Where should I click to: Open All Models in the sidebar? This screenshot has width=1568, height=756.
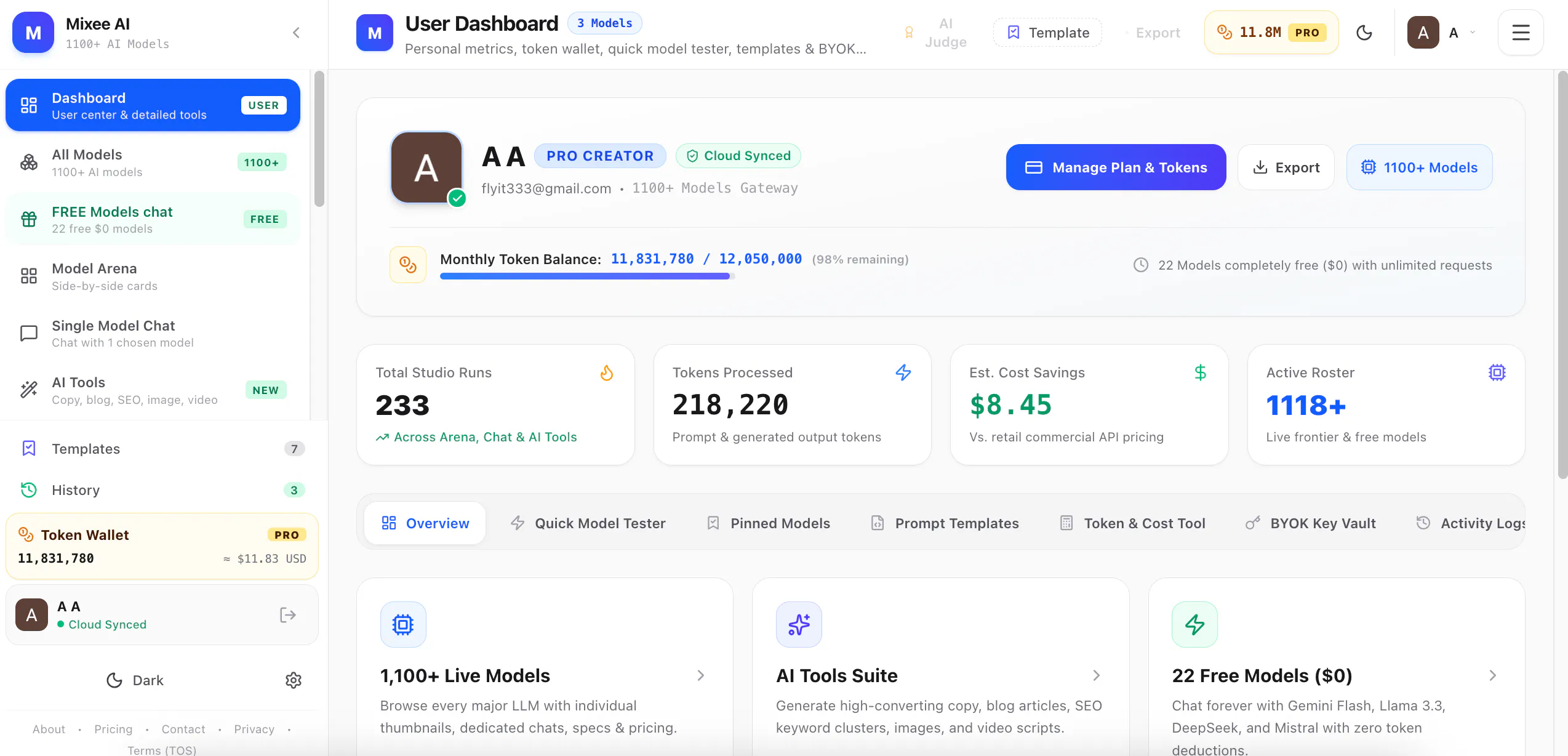click(153, 163)
